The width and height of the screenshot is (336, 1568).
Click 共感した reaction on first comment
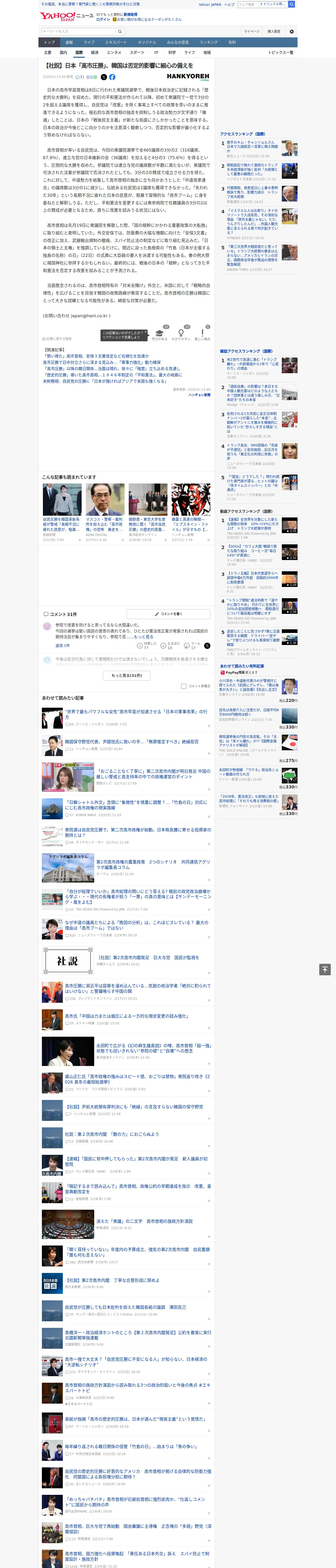click(147, 646)
